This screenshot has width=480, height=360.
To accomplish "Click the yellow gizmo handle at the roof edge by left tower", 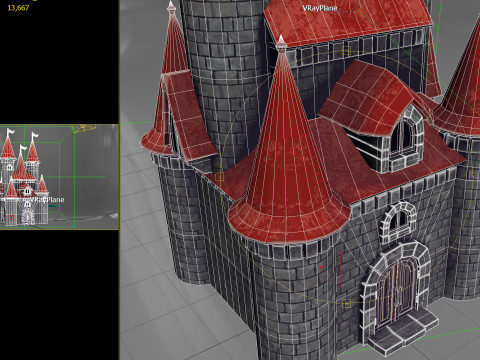I will pyautogui.click(x=219, y=177).
